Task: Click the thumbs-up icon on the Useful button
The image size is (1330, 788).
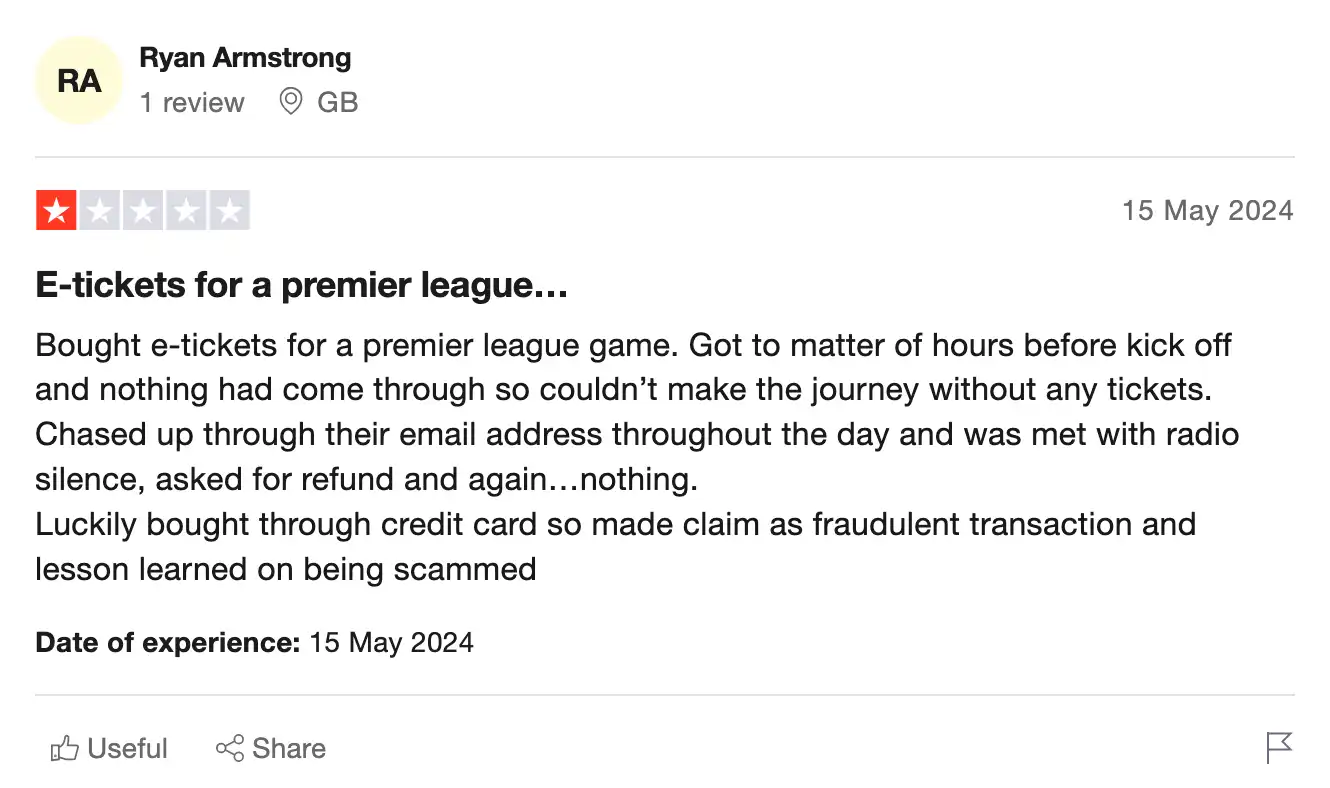Action: (x=63, y=747)
